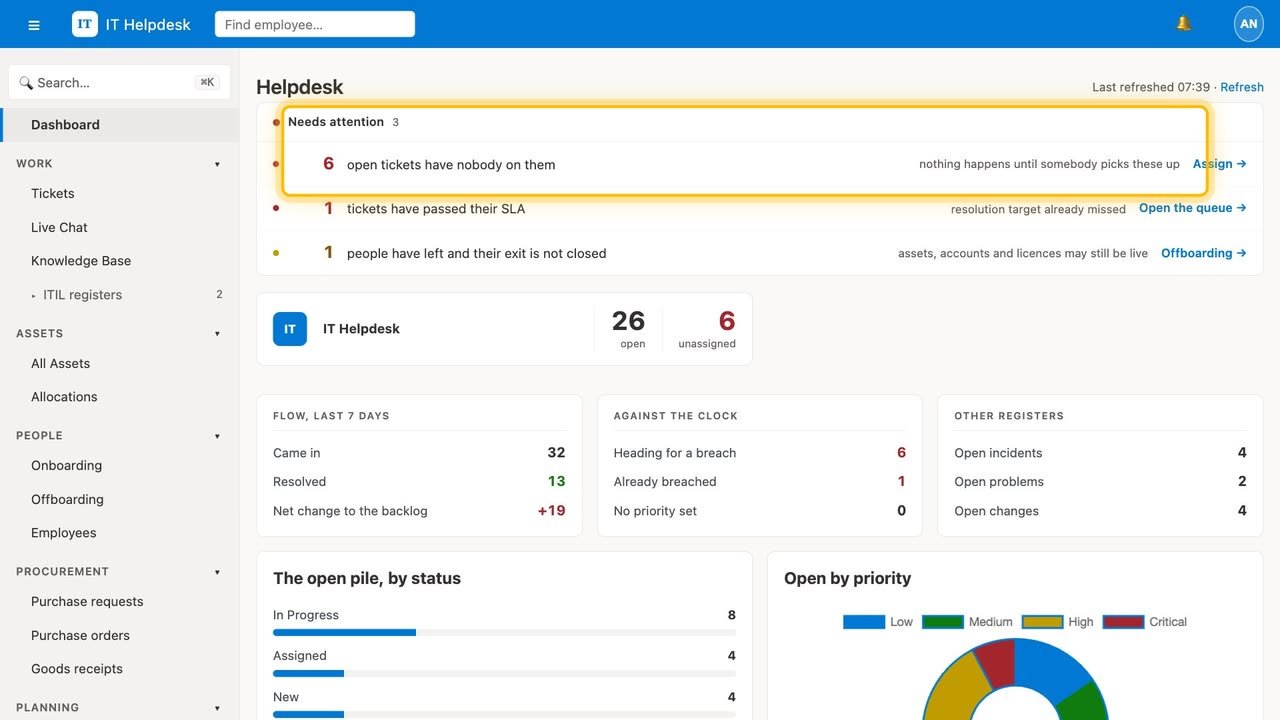
Task: Click the Refresh link
Action: click(x=1242, y=87)
